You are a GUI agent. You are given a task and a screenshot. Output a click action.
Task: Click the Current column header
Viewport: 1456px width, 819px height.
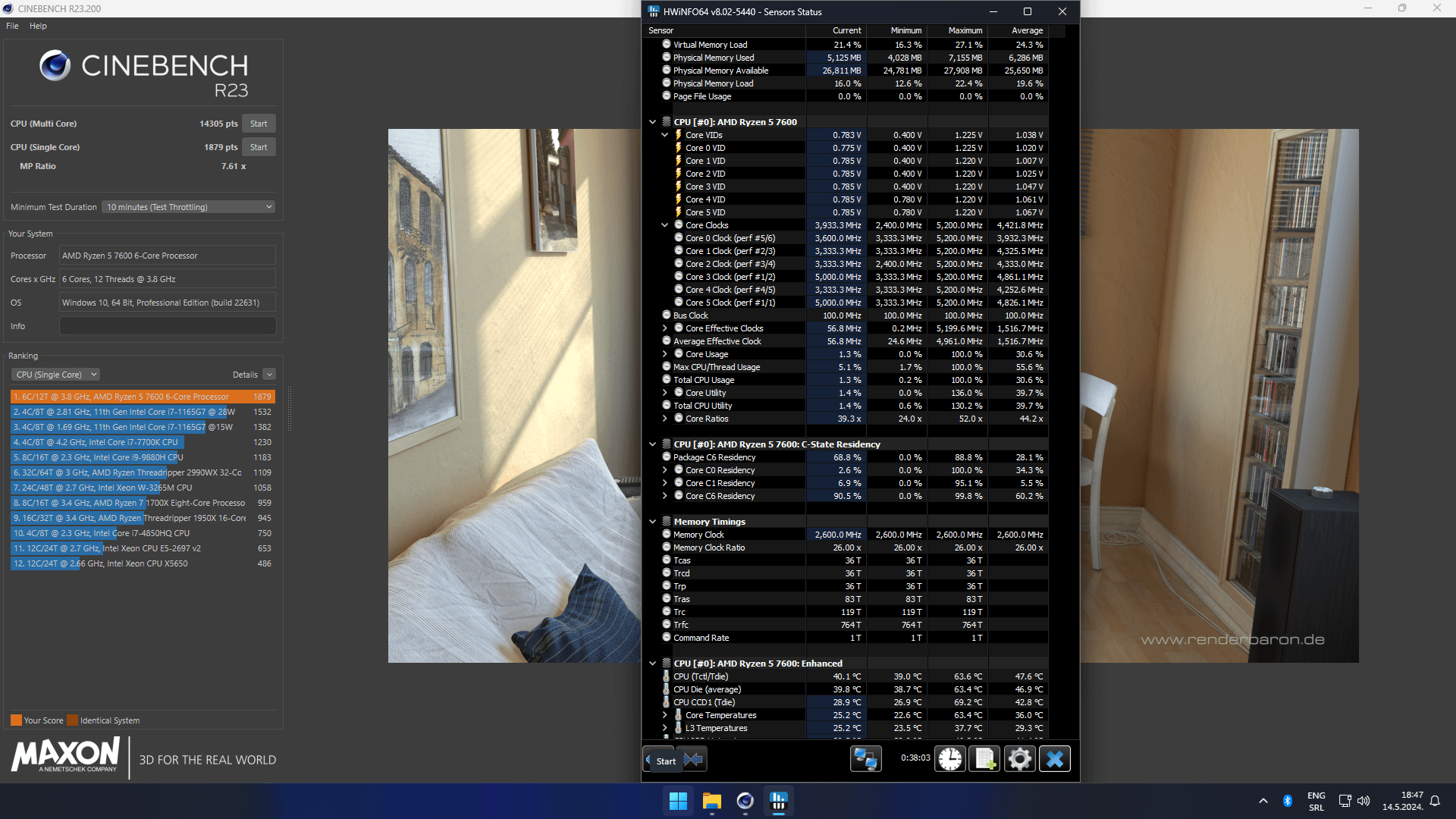click(836, 30)
